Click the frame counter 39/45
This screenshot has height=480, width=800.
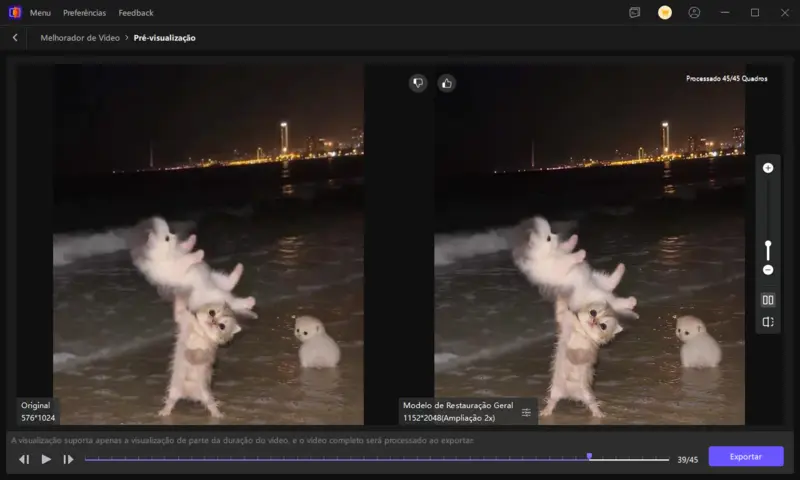[x=687, y=460]
